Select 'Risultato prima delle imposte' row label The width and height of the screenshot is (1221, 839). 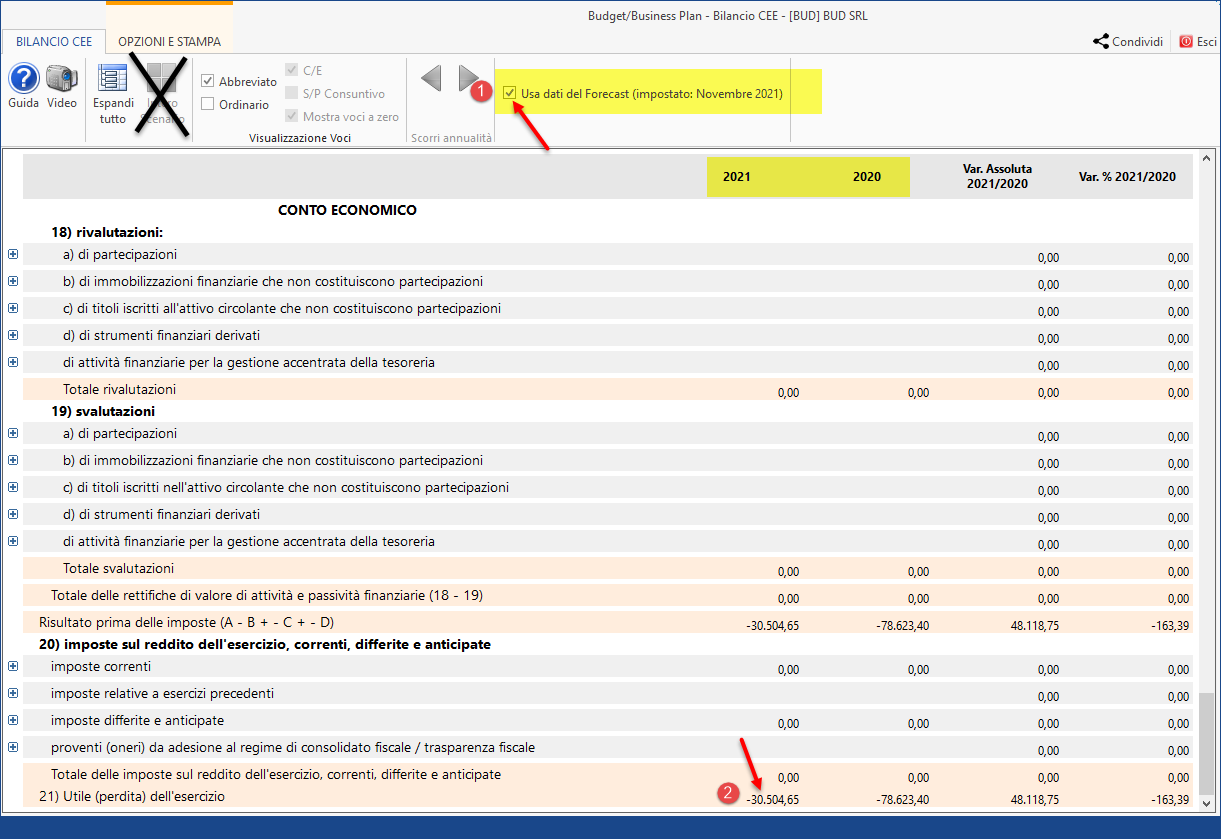[186, 622]
